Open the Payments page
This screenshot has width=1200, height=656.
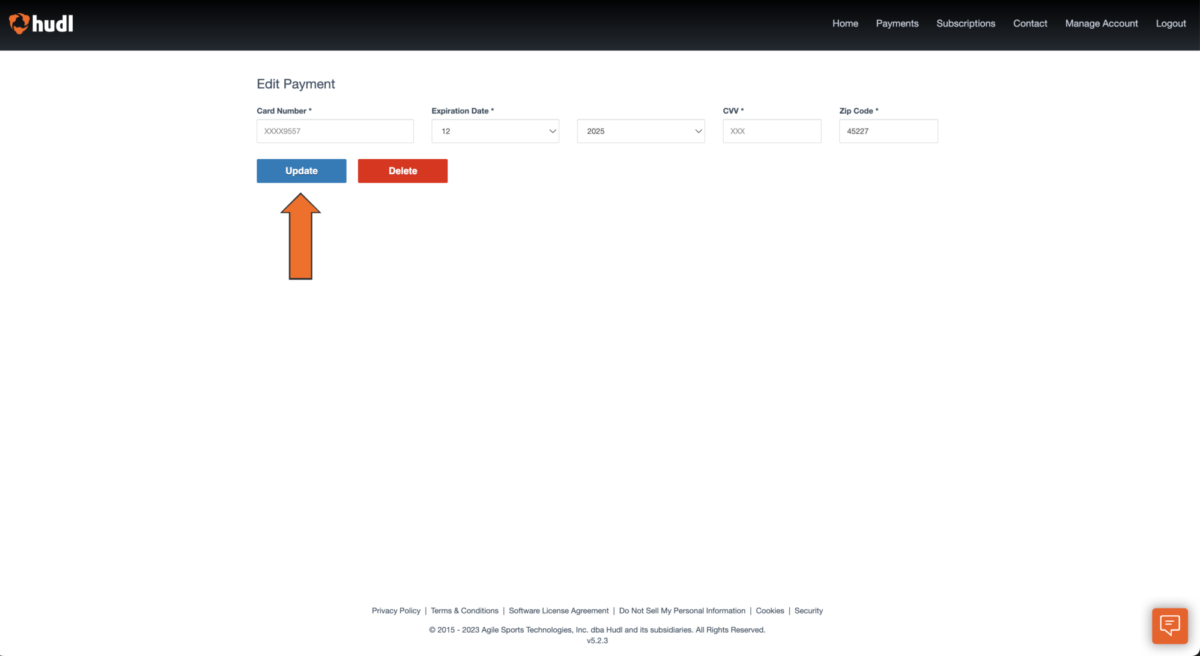coord(897,23)
